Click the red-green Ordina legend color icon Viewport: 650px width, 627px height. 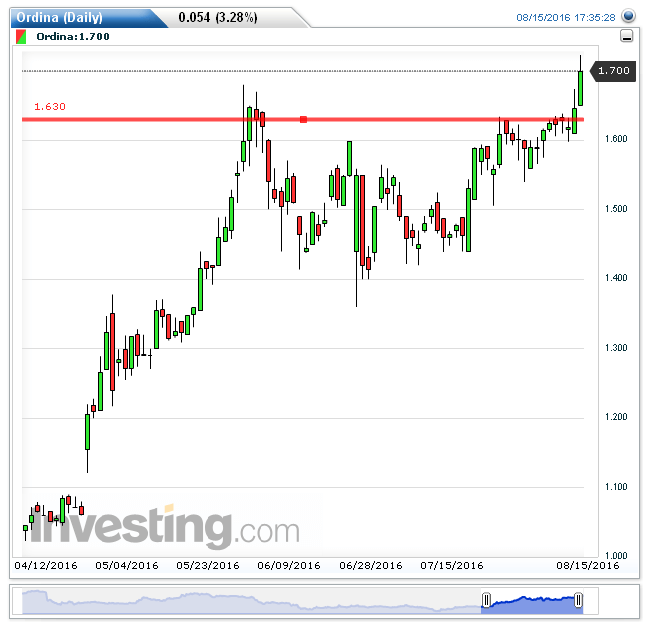(21, 36)
